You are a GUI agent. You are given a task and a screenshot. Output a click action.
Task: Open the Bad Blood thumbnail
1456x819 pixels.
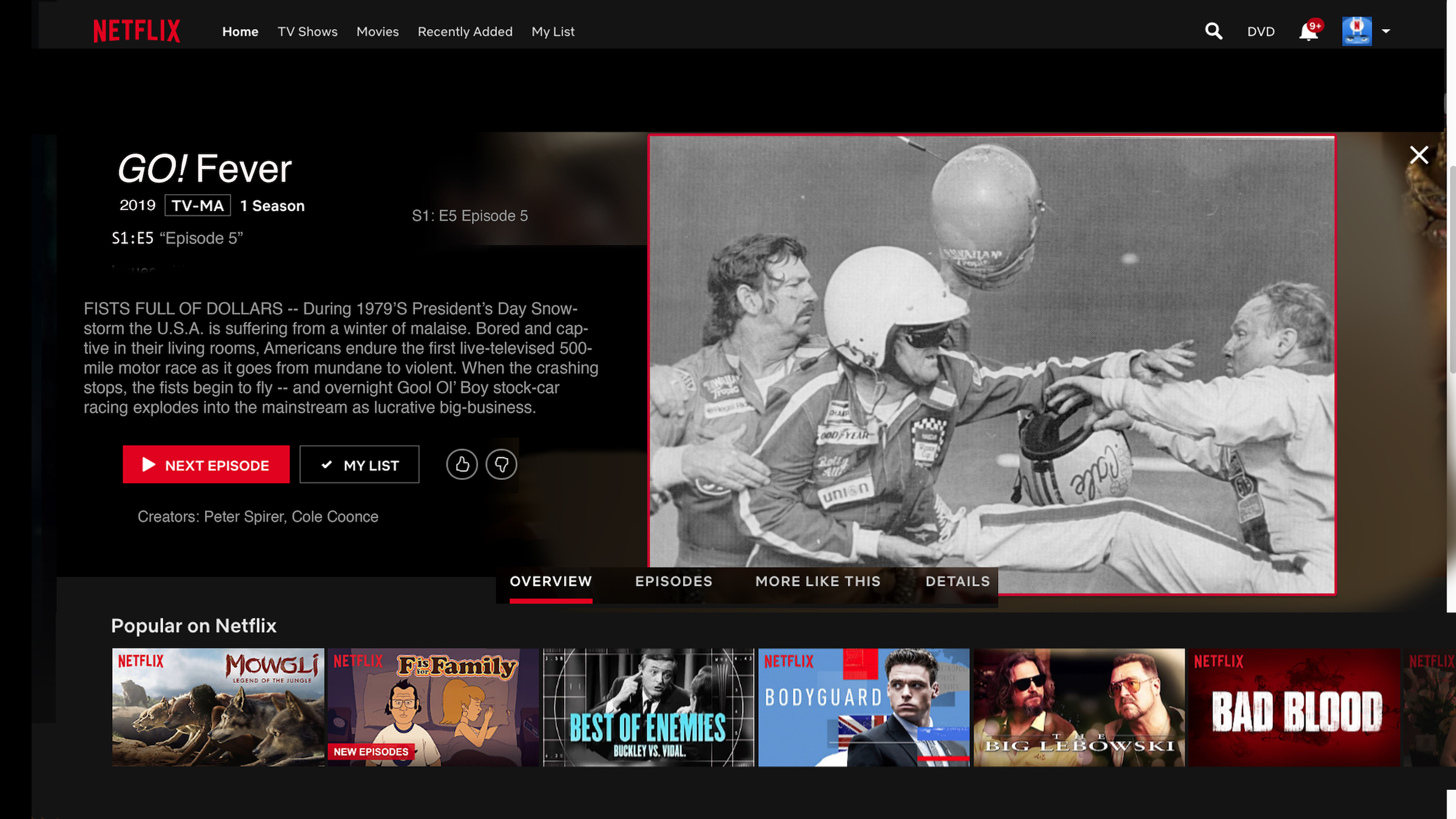pos(1293,707)
